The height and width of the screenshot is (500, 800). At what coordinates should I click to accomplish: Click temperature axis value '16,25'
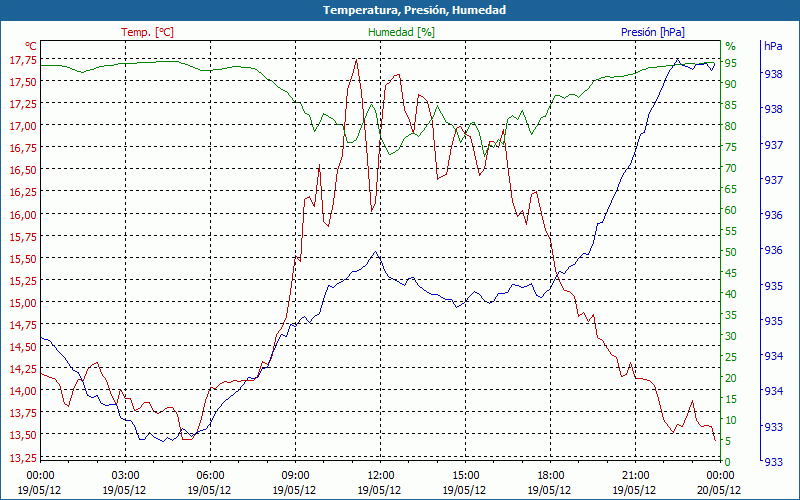point(23,192)
